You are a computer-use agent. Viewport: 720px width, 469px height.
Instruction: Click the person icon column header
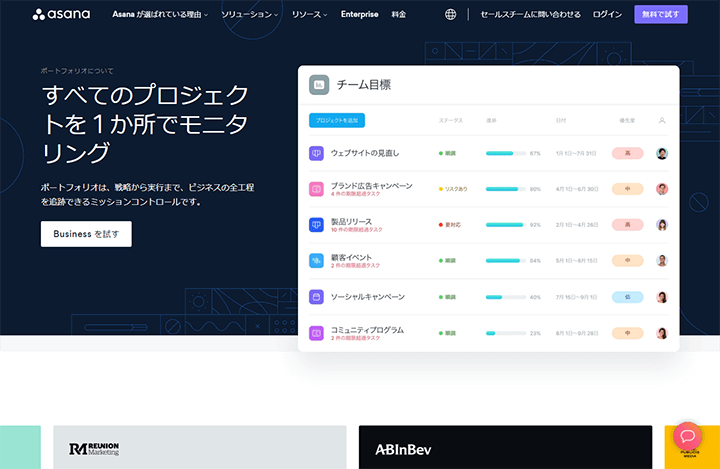tap(662, 121)
